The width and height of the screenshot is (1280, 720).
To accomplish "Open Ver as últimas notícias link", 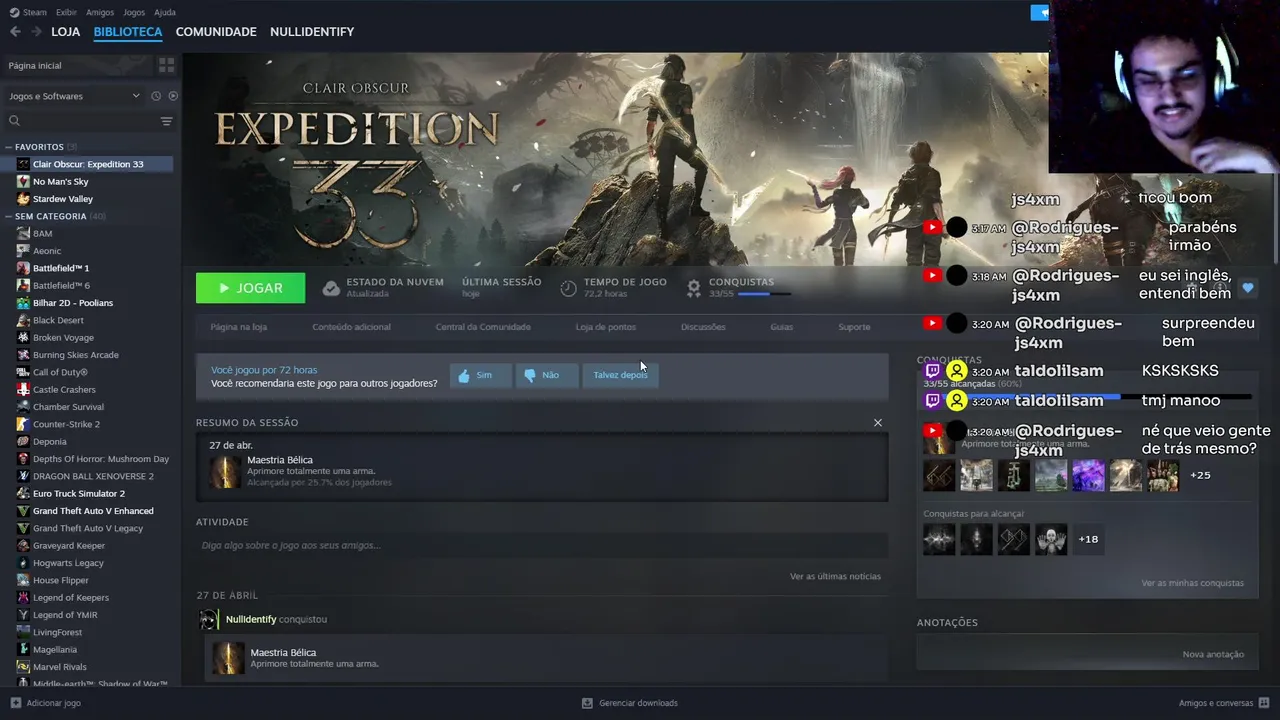I will point(835,577).
